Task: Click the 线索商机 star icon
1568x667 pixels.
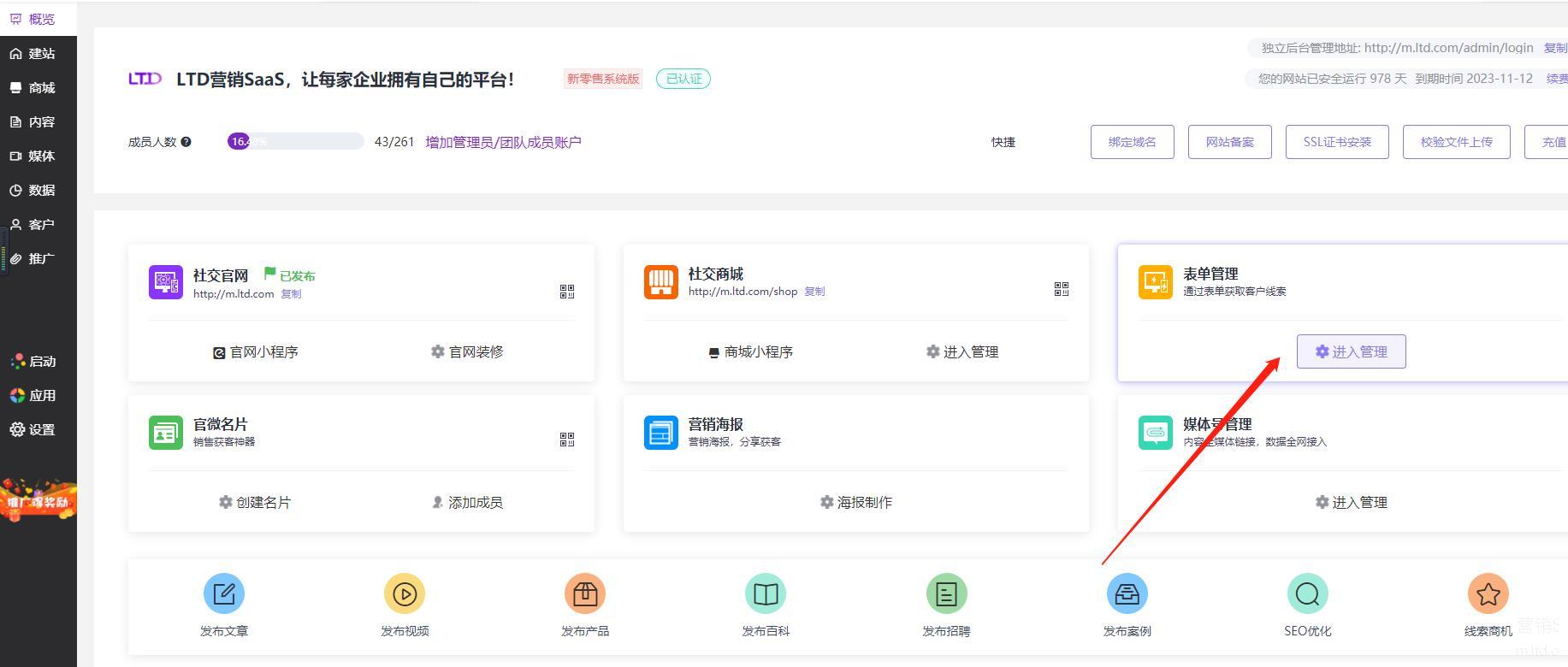Action: point(1488,593)
